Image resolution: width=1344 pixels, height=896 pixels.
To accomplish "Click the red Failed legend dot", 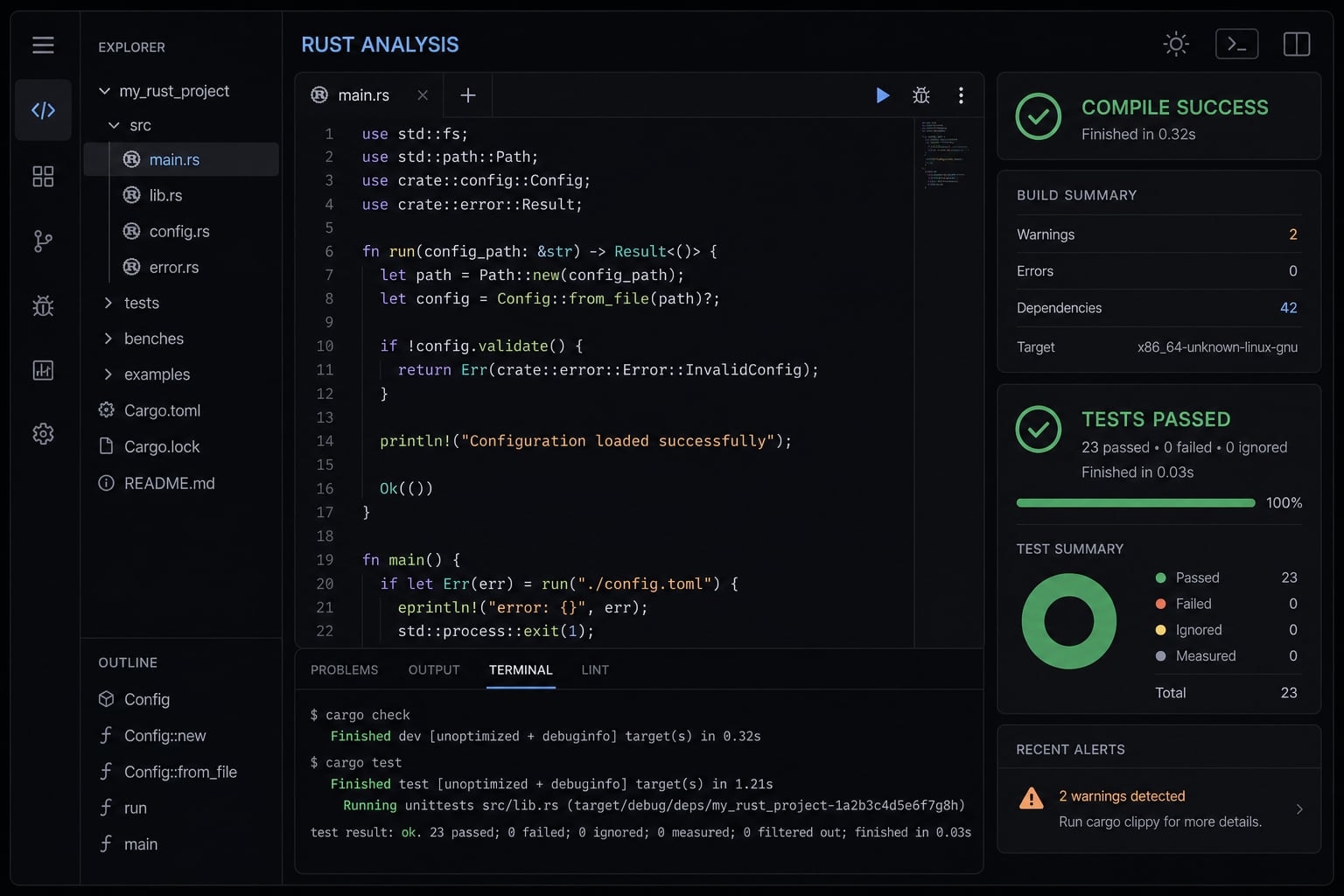I will pyautogui.click(x=1161, y=604).
